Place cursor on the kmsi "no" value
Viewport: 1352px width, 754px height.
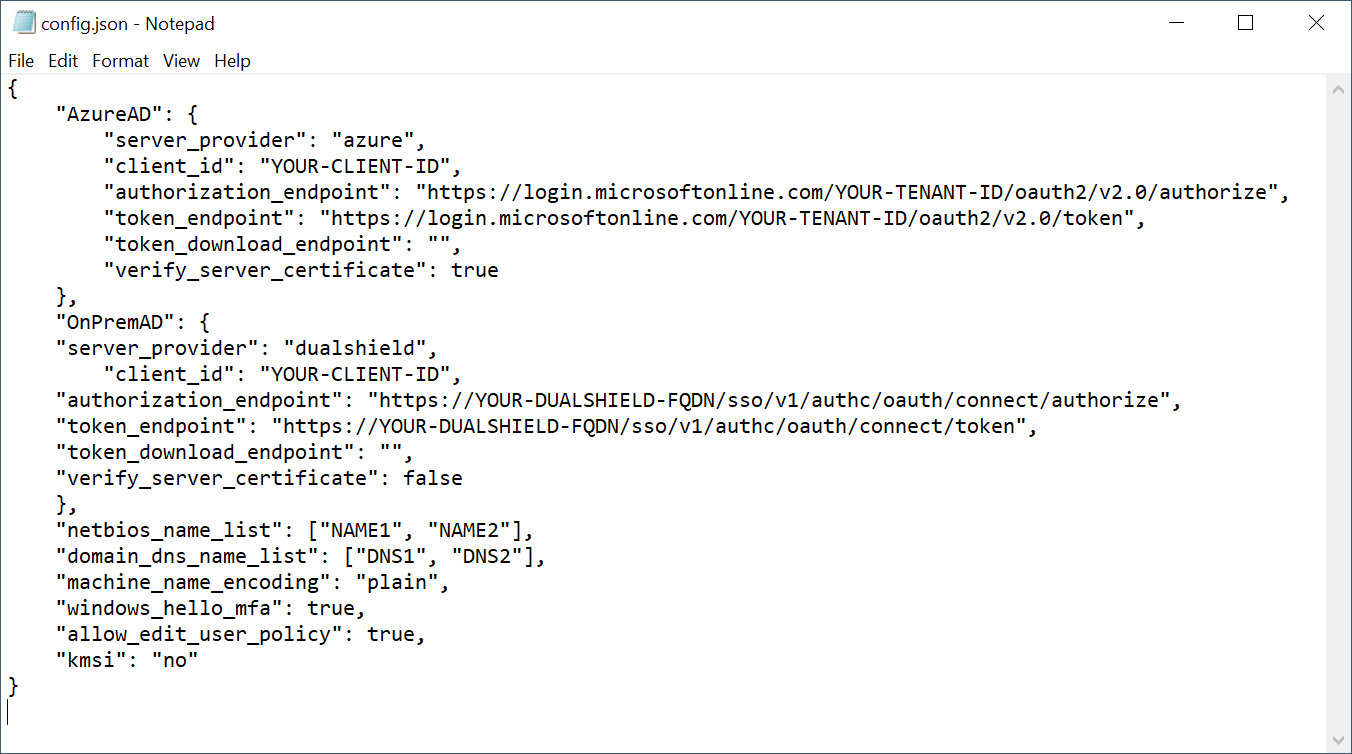[x=174, y=660]
